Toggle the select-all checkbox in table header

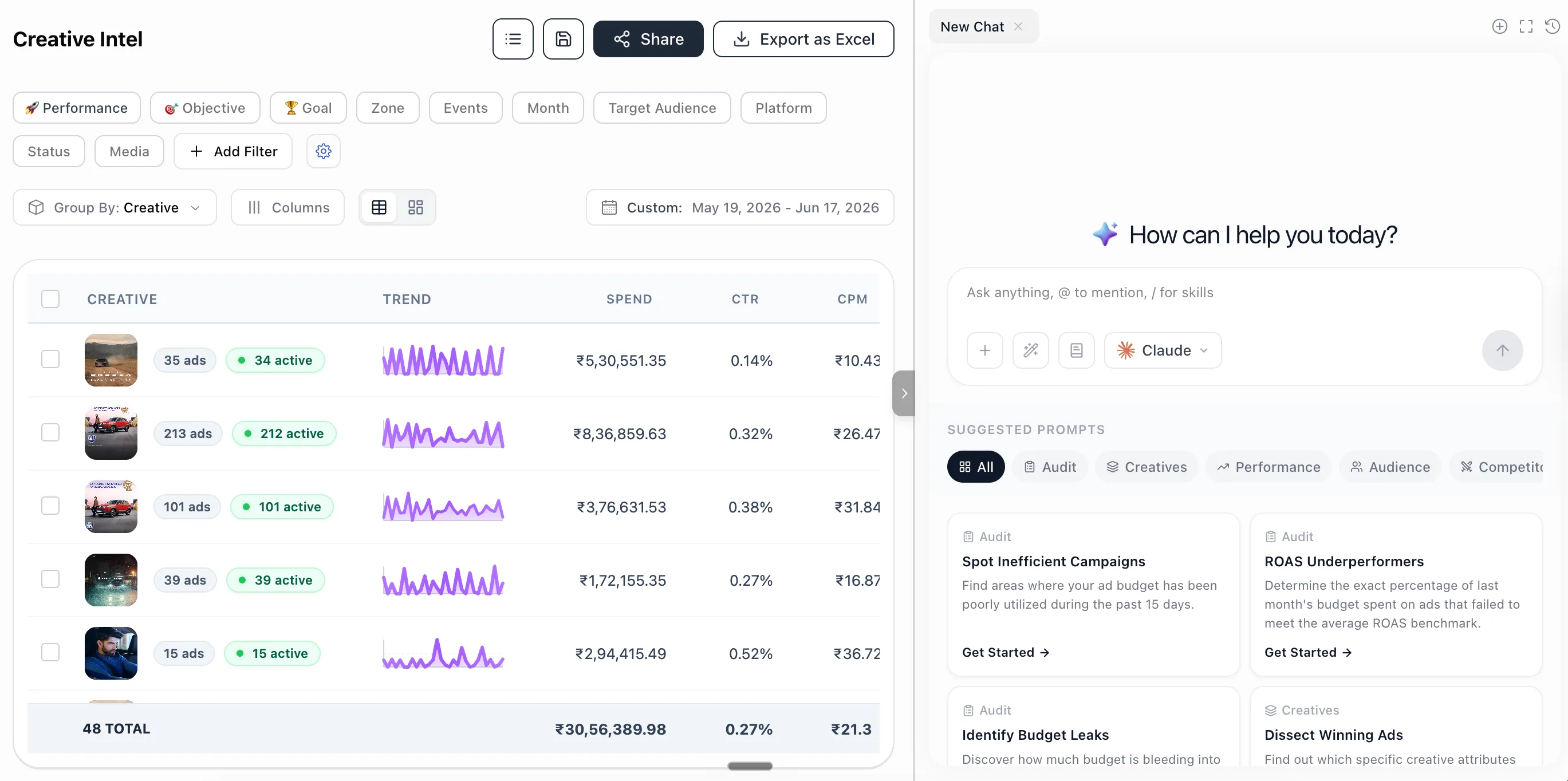coord(50,299)
